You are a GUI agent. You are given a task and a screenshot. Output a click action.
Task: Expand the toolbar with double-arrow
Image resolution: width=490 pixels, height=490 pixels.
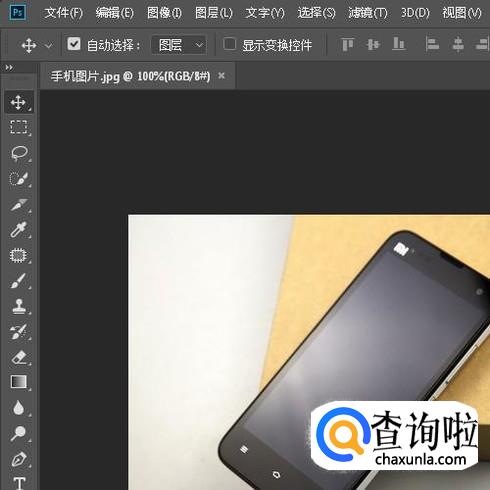[x=9, y=68]
